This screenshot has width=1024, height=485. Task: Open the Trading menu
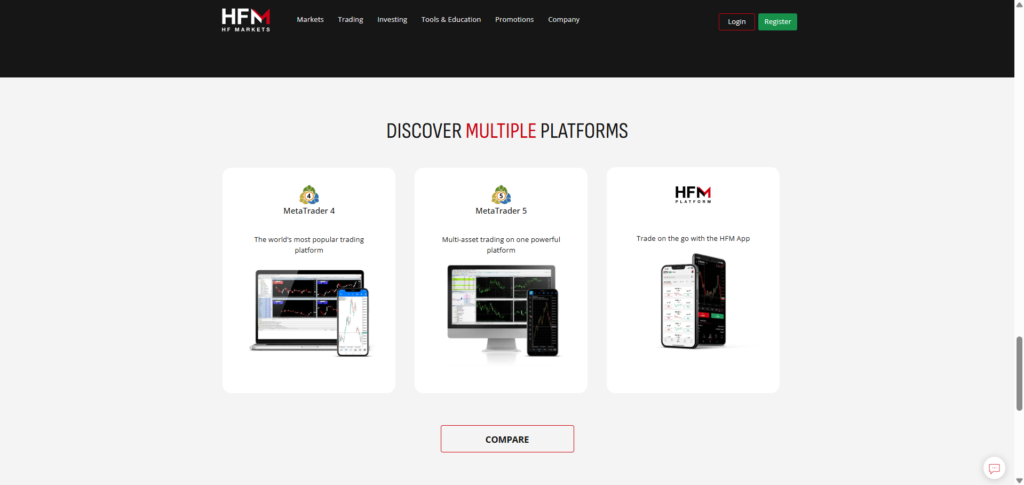pos(350,20)
